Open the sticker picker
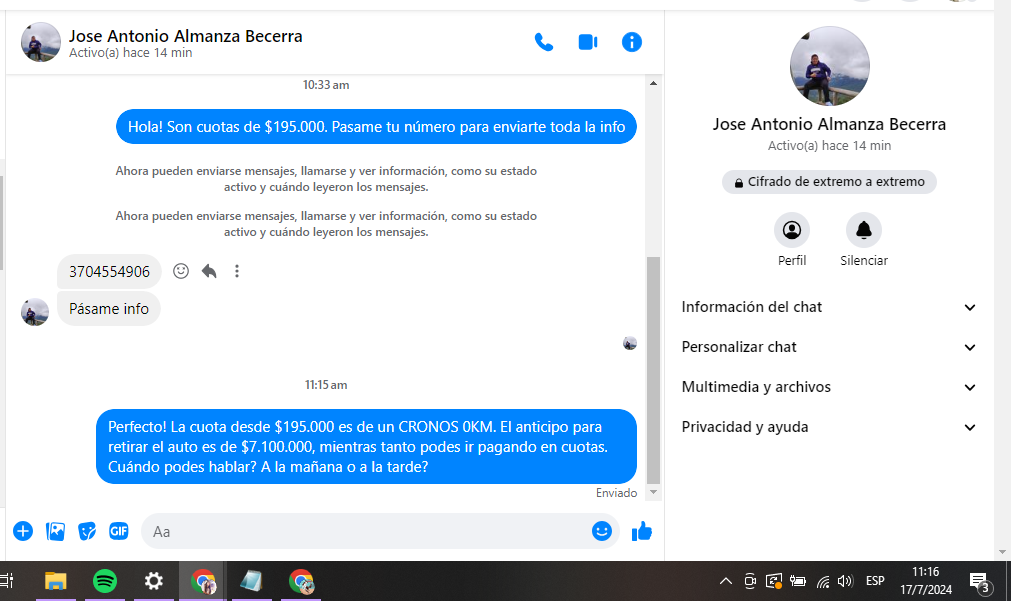 (88, 531)
